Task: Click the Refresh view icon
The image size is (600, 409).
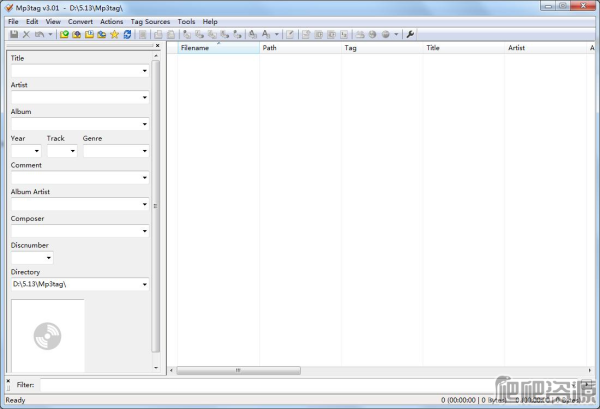Action: coord(128,35)
